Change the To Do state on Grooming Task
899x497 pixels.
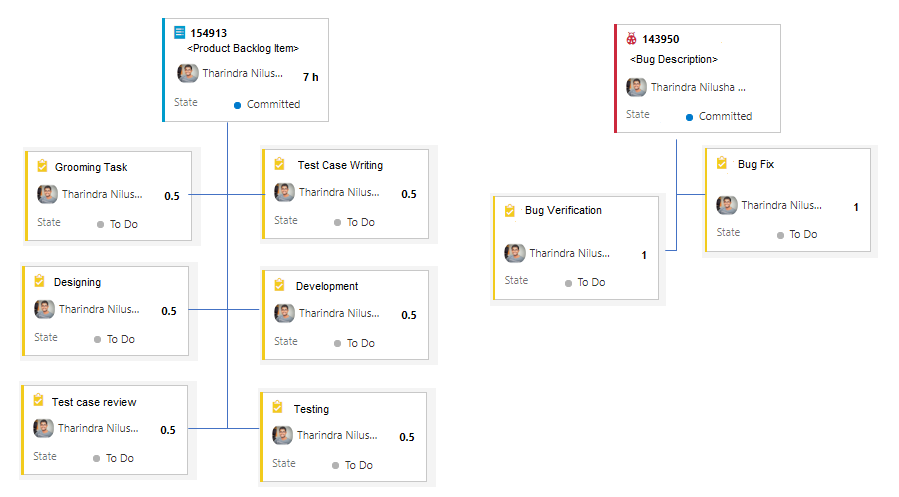[124, 224]
